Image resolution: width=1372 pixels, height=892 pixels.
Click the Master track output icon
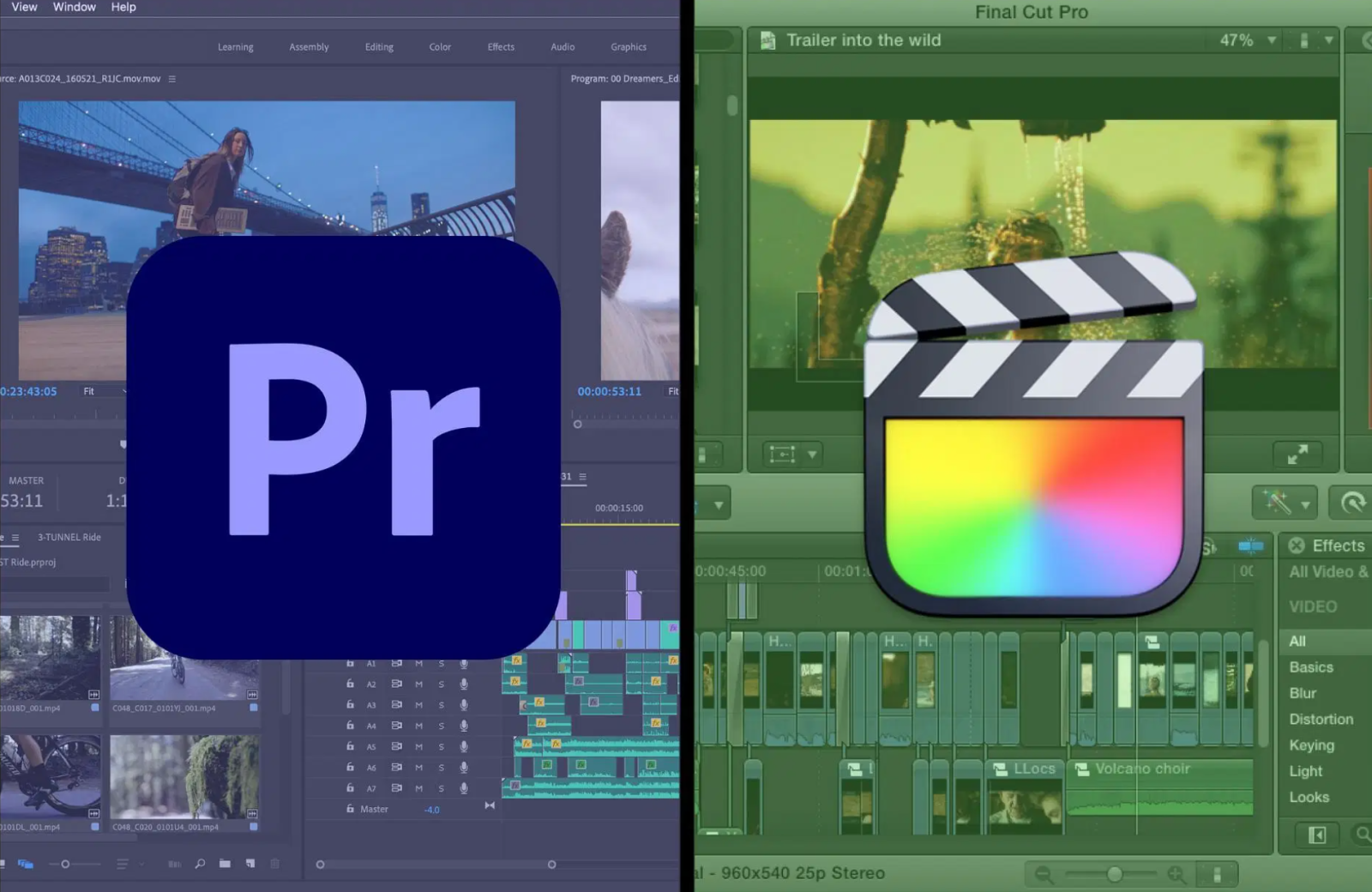point(490,805)
